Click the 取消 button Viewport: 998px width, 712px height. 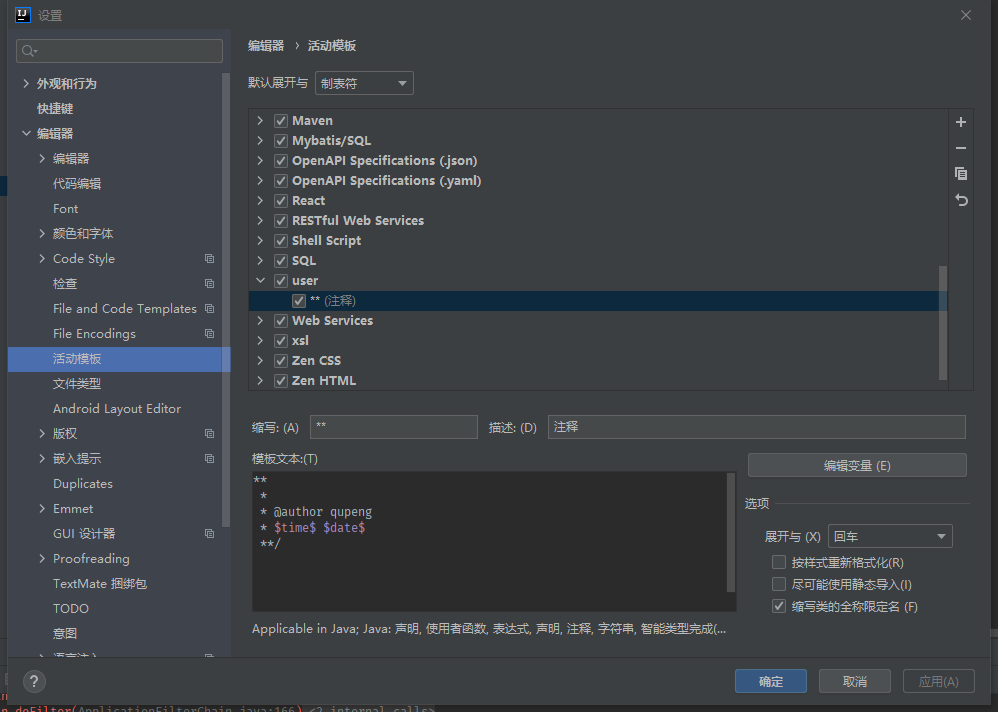coord(855,681)
